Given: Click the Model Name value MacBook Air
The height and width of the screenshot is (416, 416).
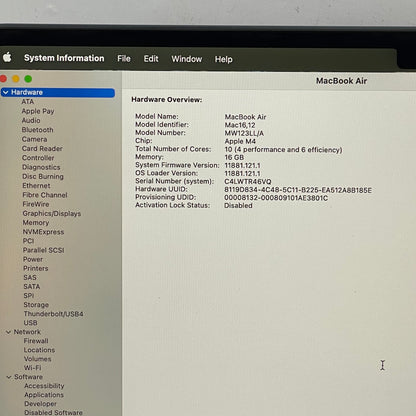Looking at the screenshot, I should [x=245, y=117].
